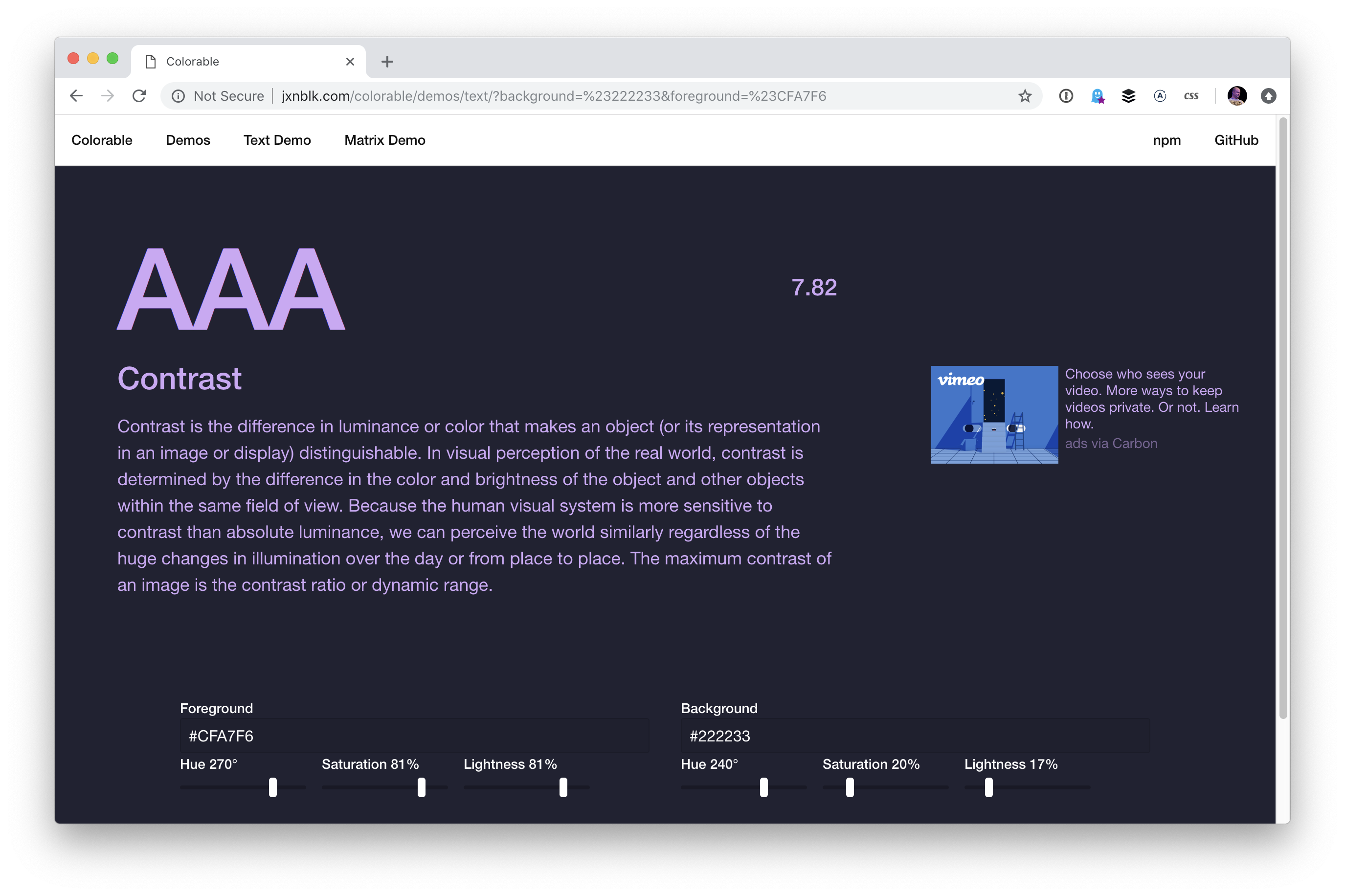Click the GitHub button
This screenshot has height=896, width=1345.
pos(1236,140)
